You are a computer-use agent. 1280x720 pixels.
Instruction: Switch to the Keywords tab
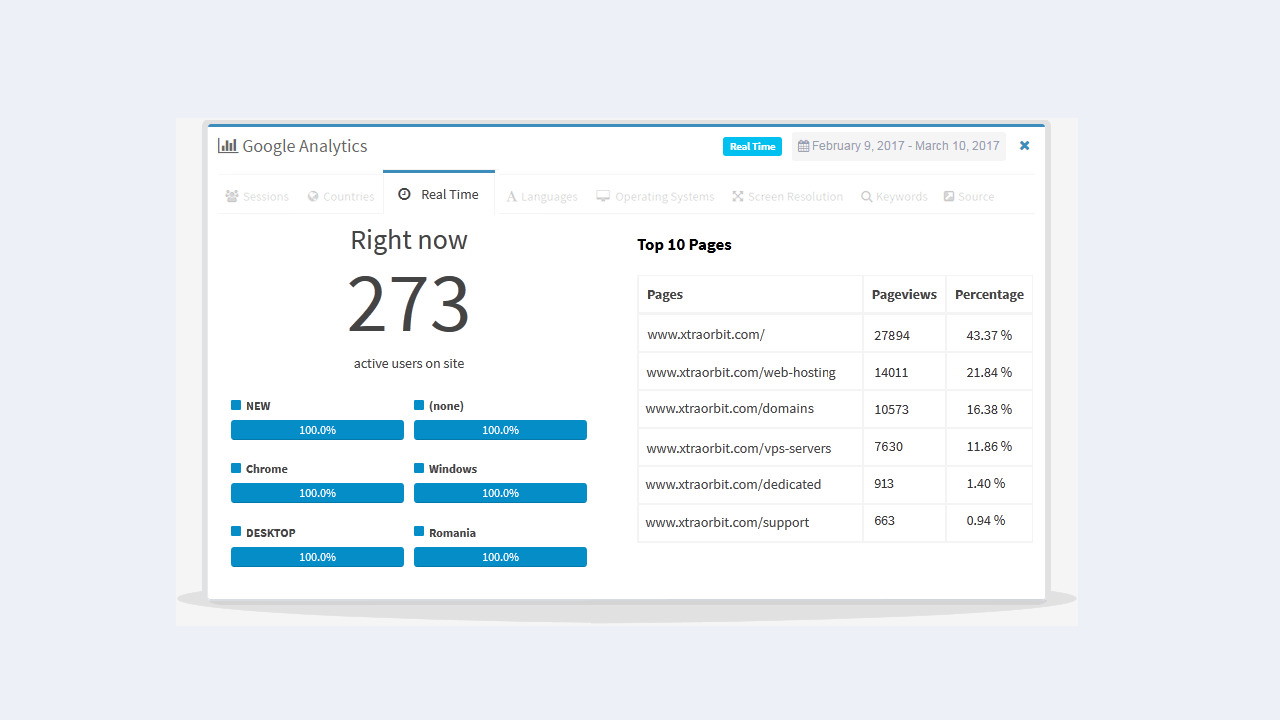point(894,197)
